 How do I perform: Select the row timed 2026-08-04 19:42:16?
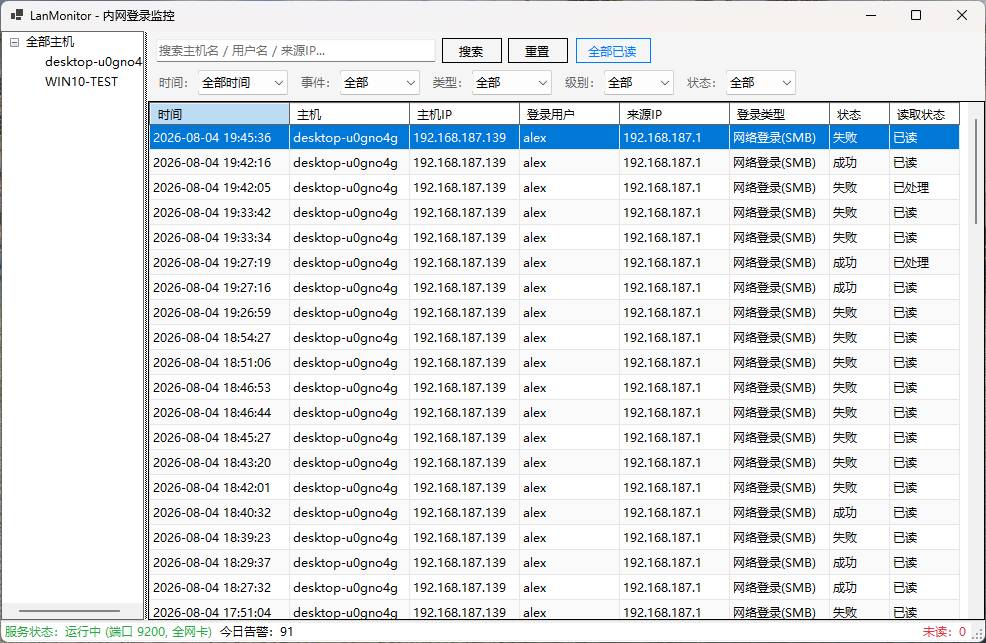click(555, 163)
